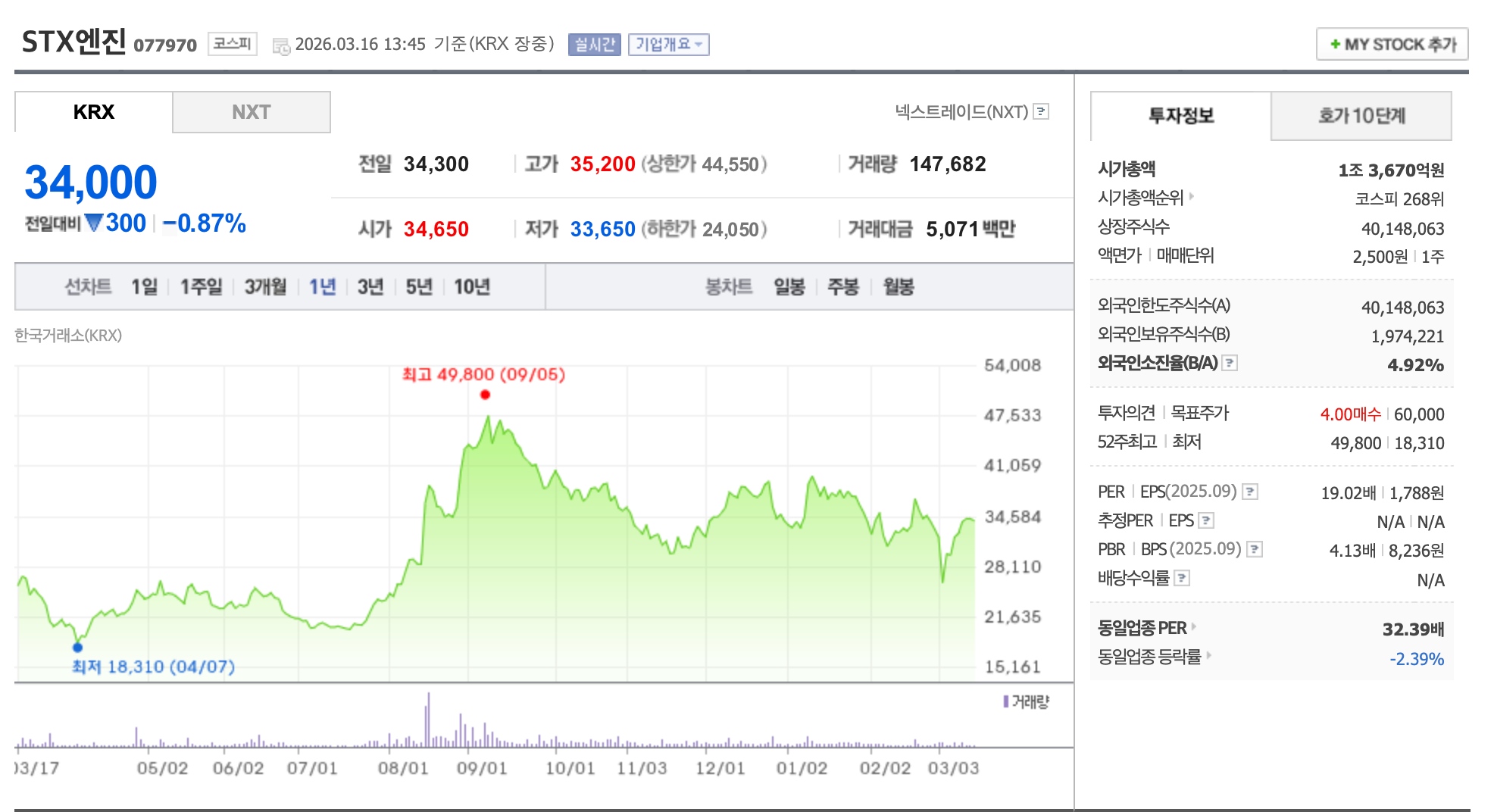Image resolution: width=1494 pixels, height=812 pixels.
Task: Click the 거래량 volume legend
Action: click(x=1026, y=702)
